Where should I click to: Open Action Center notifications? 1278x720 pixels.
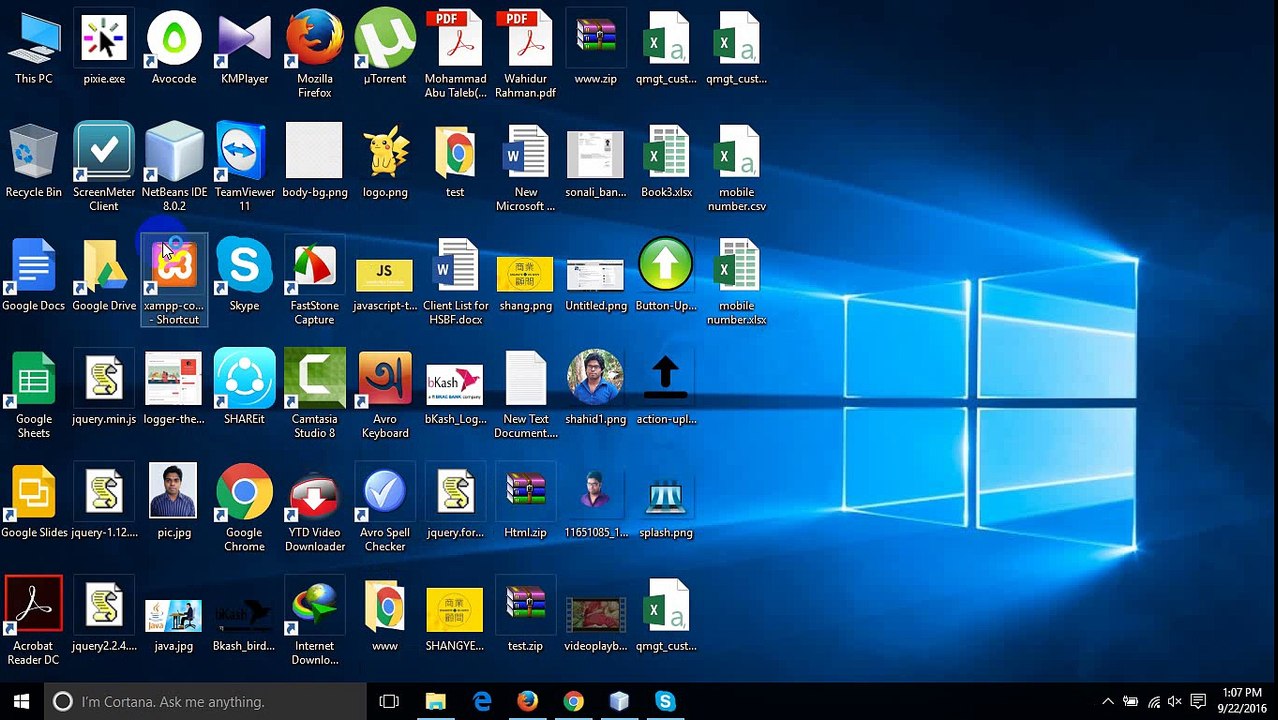click(1197, 702)
